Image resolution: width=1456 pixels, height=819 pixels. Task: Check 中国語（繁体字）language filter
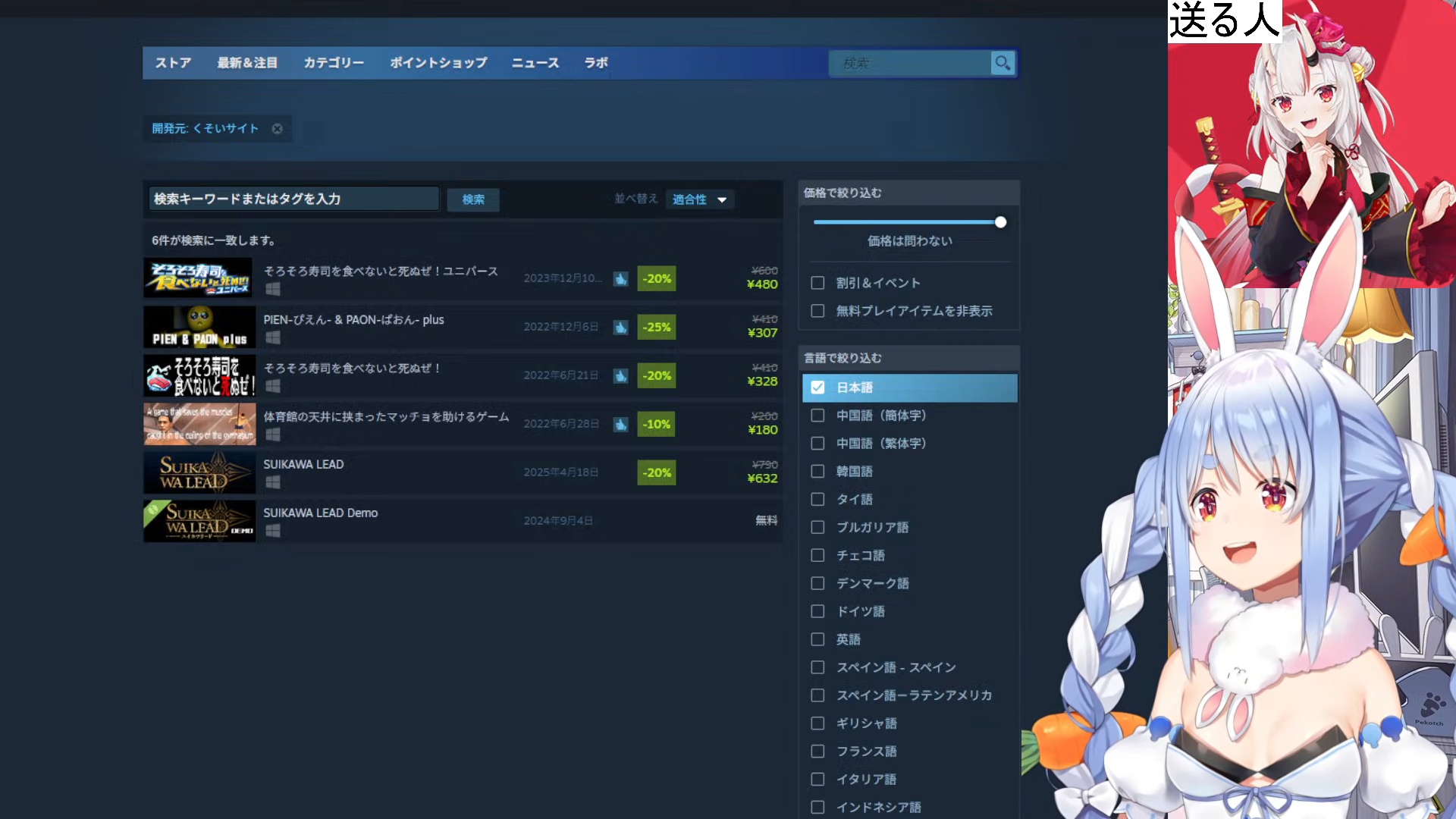click(x=817, y=444)
